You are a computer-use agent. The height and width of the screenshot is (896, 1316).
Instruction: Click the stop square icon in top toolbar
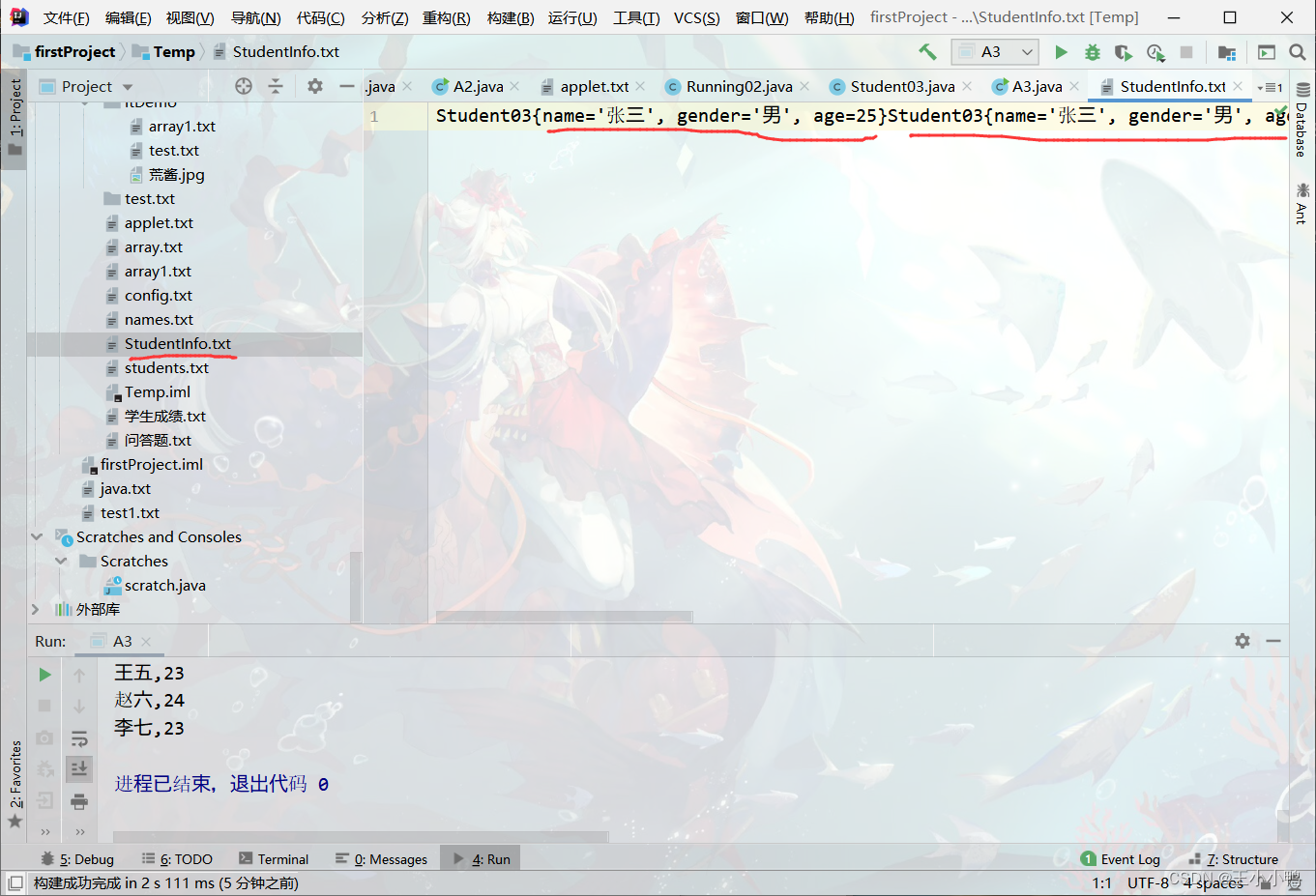click(x=1186, y=52)
